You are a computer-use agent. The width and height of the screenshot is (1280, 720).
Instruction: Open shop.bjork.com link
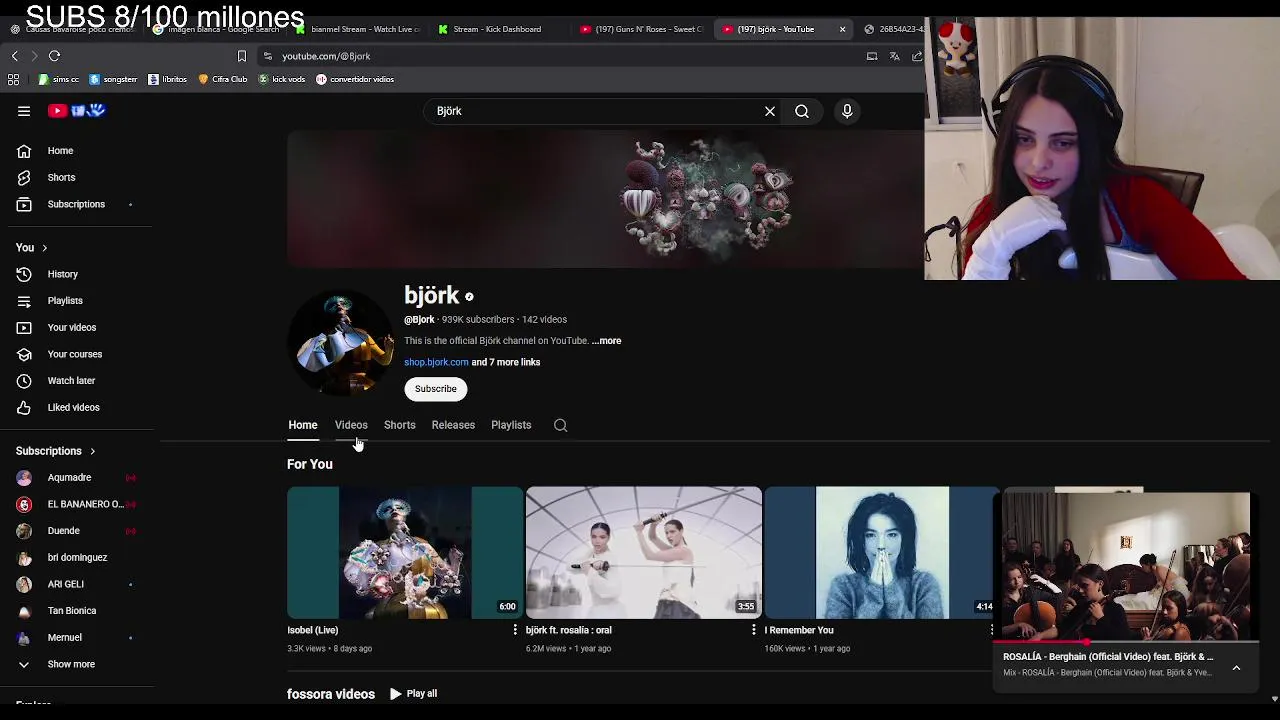436,362
